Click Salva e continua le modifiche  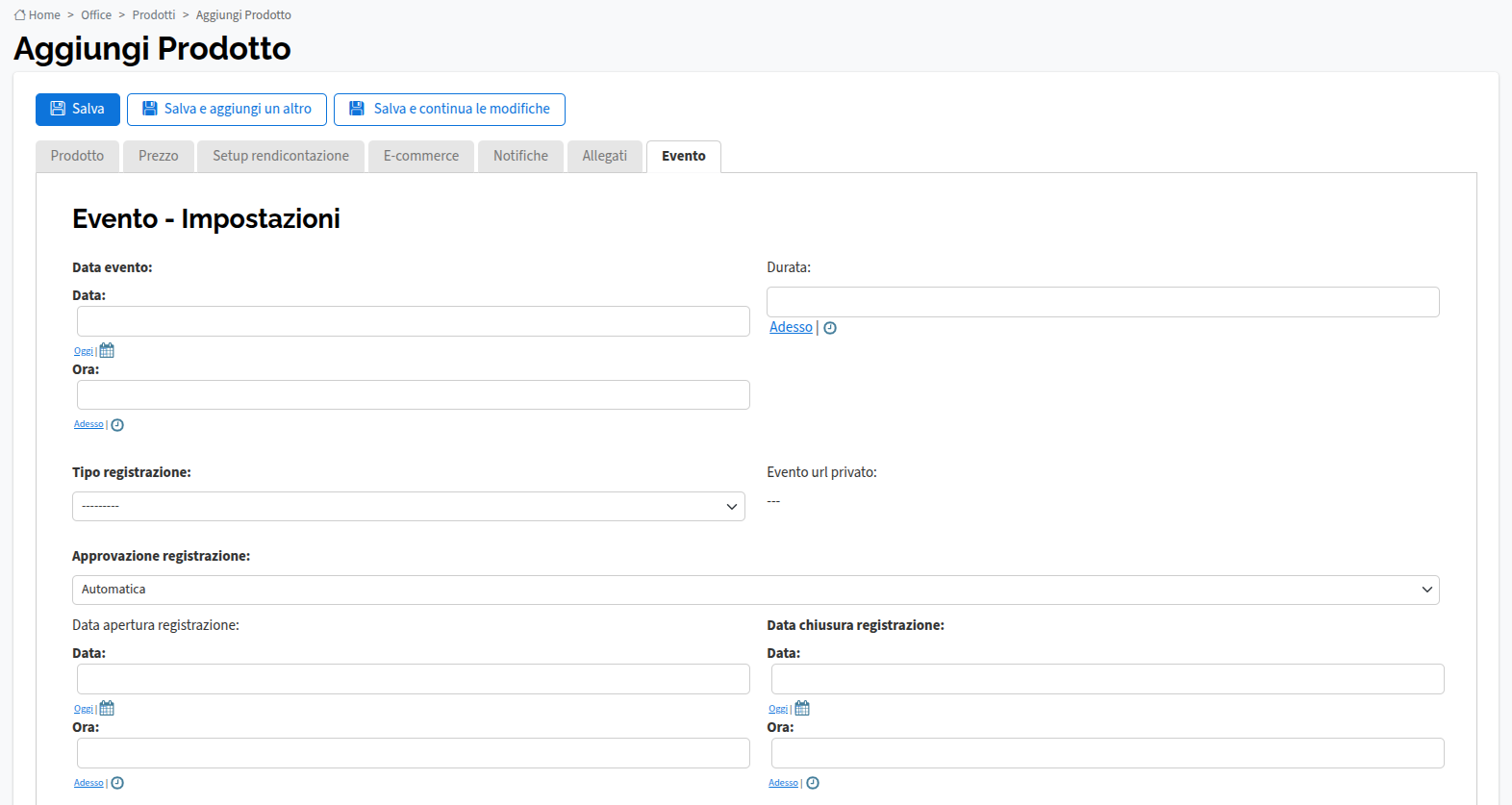click(449, 110)
